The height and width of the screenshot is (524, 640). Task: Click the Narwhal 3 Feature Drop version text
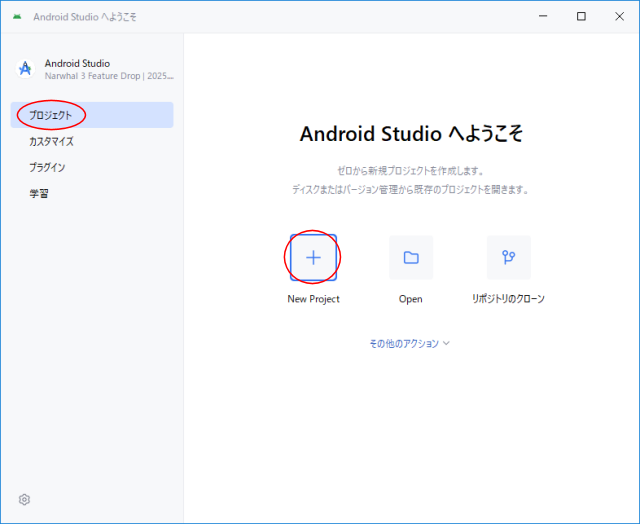109,75
